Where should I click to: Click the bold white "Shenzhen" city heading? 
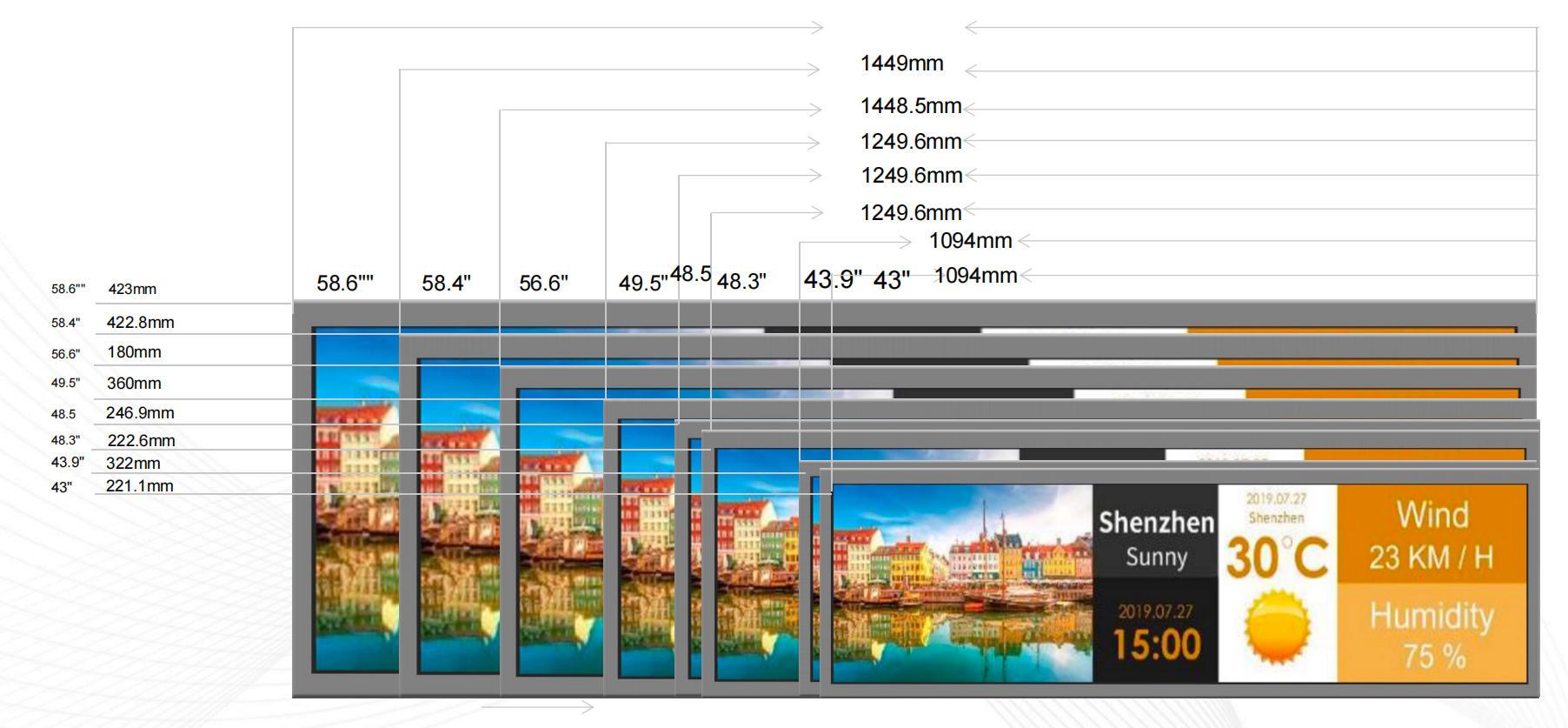point(1156,522)
